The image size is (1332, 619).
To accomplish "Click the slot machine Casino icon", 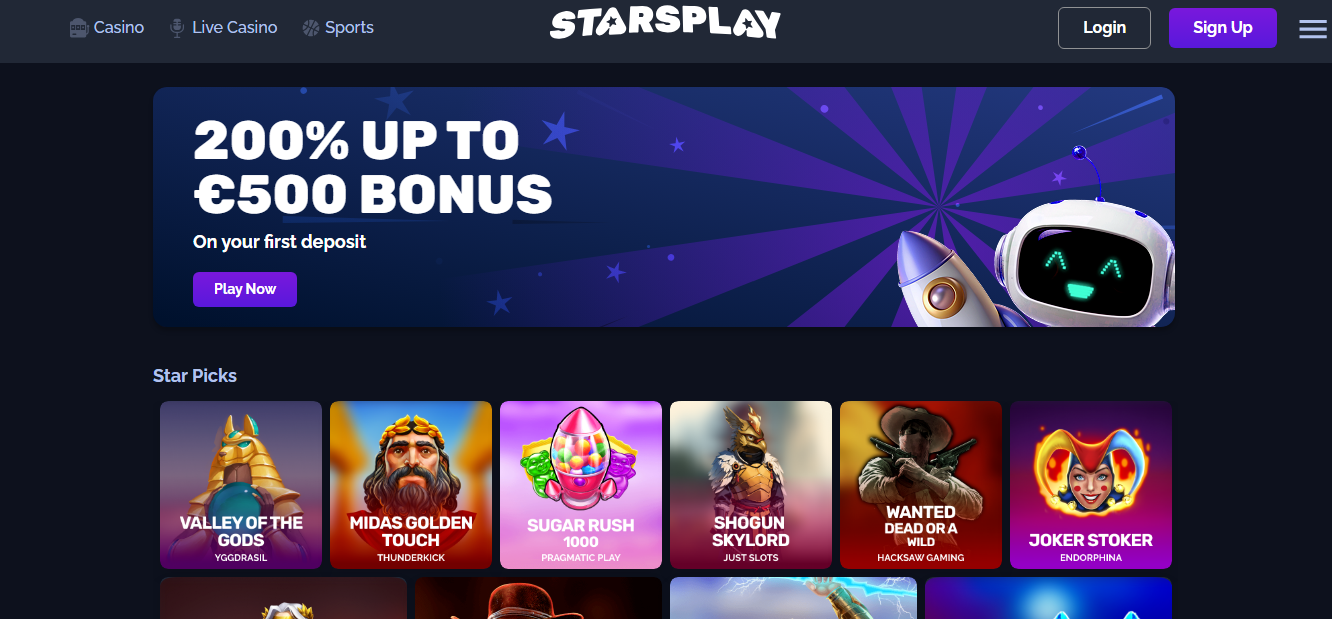I will (79, 28).
